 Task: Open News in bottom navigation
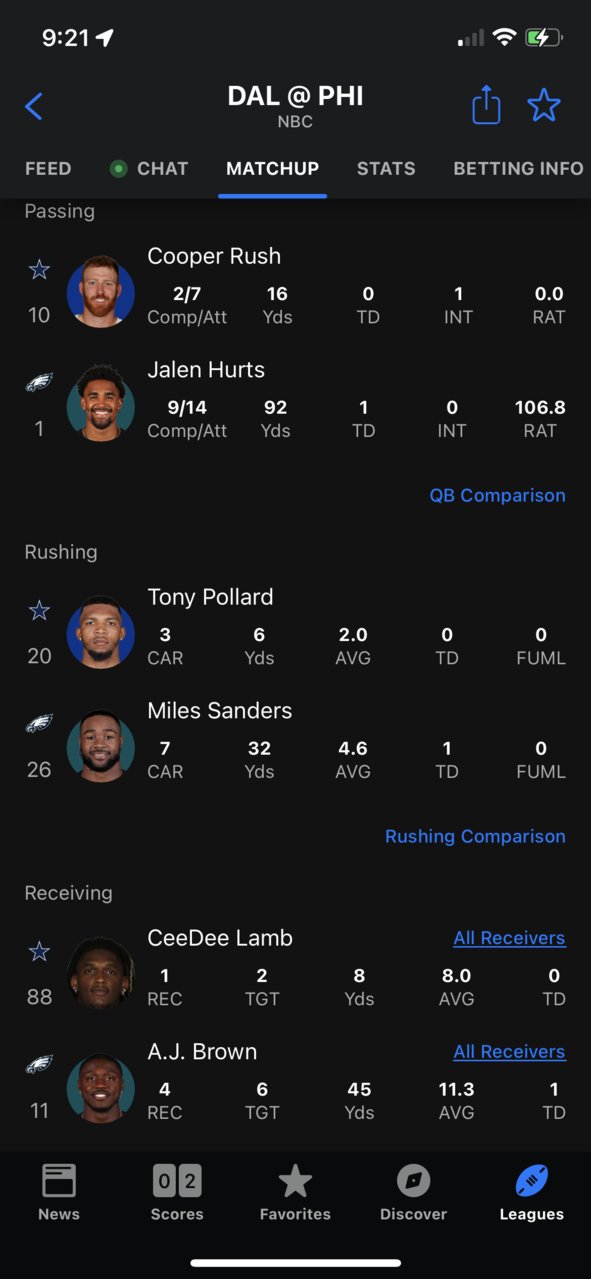59,1192
